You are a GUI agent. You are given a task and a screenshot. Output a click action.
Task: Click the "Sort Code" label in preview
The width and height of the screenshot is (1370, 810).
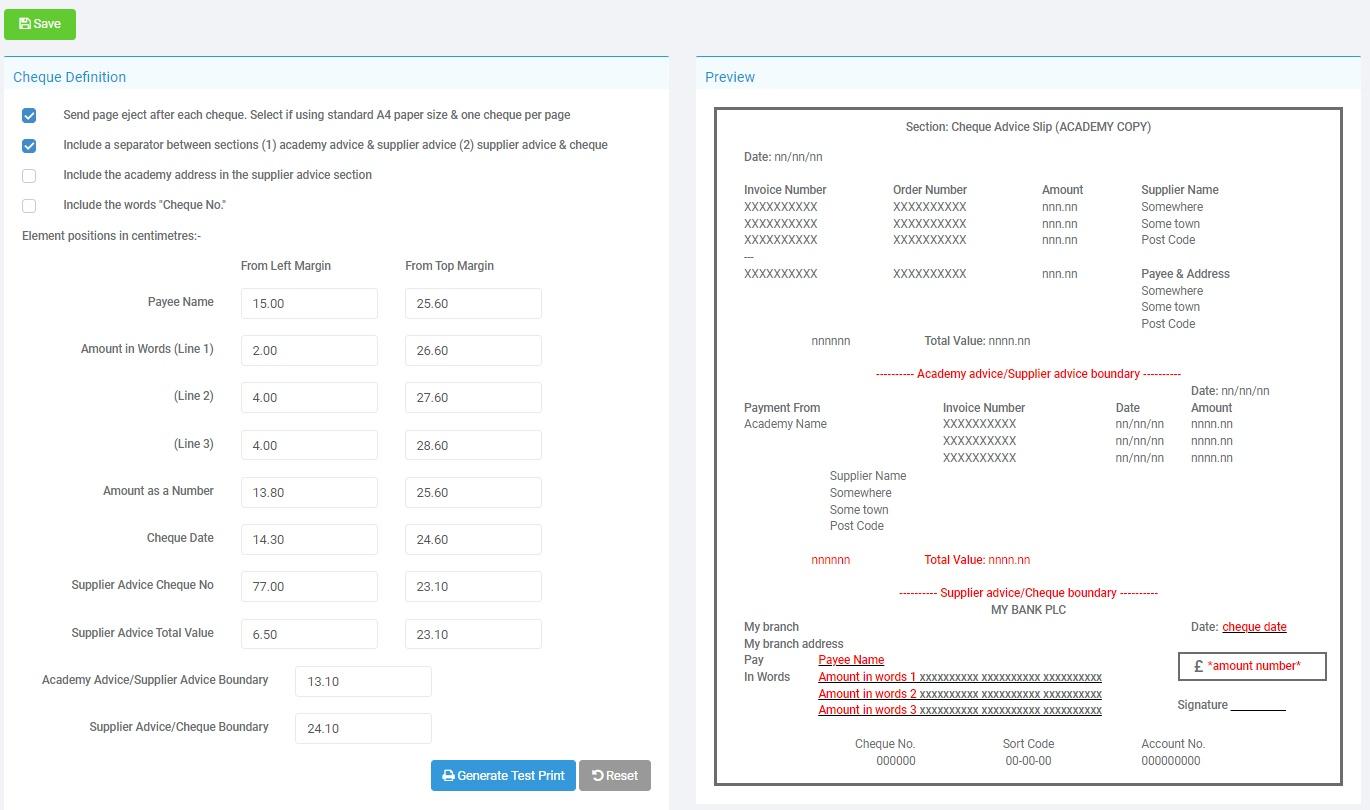coord(1028,744)
